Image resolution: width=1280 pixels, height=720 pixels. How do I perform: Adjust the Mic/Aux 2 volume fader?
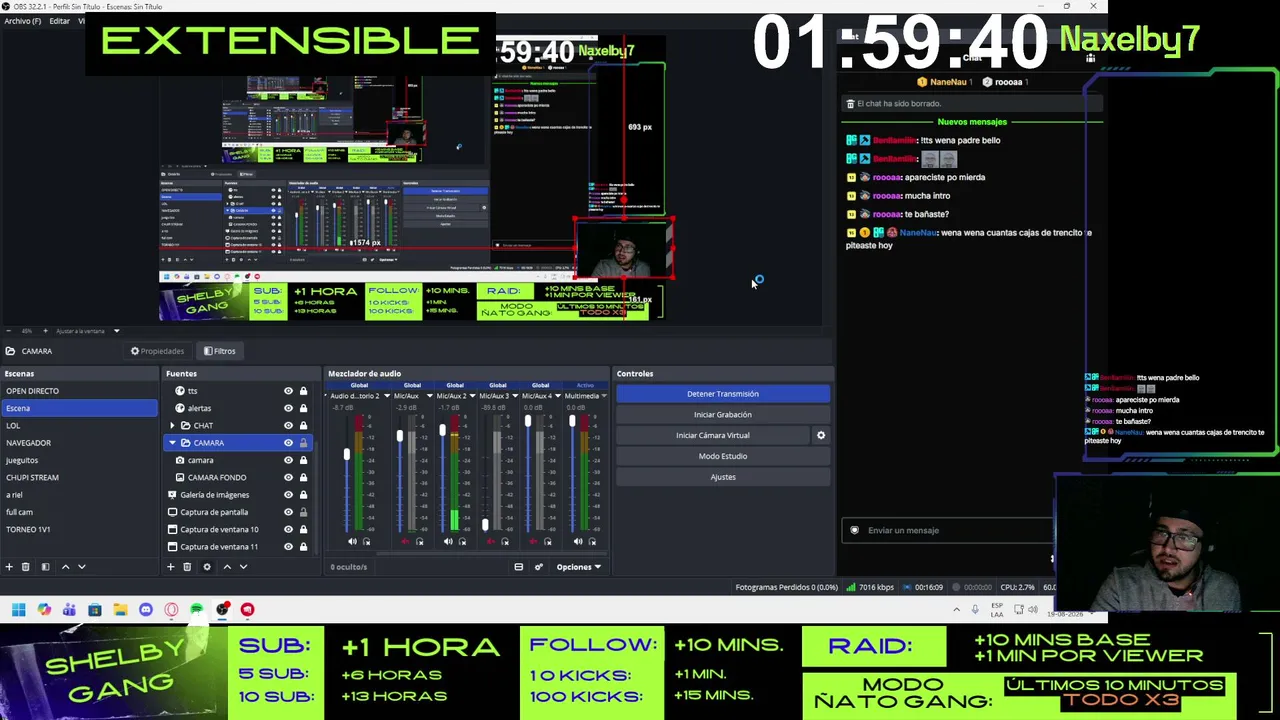(x=442, y=431)
